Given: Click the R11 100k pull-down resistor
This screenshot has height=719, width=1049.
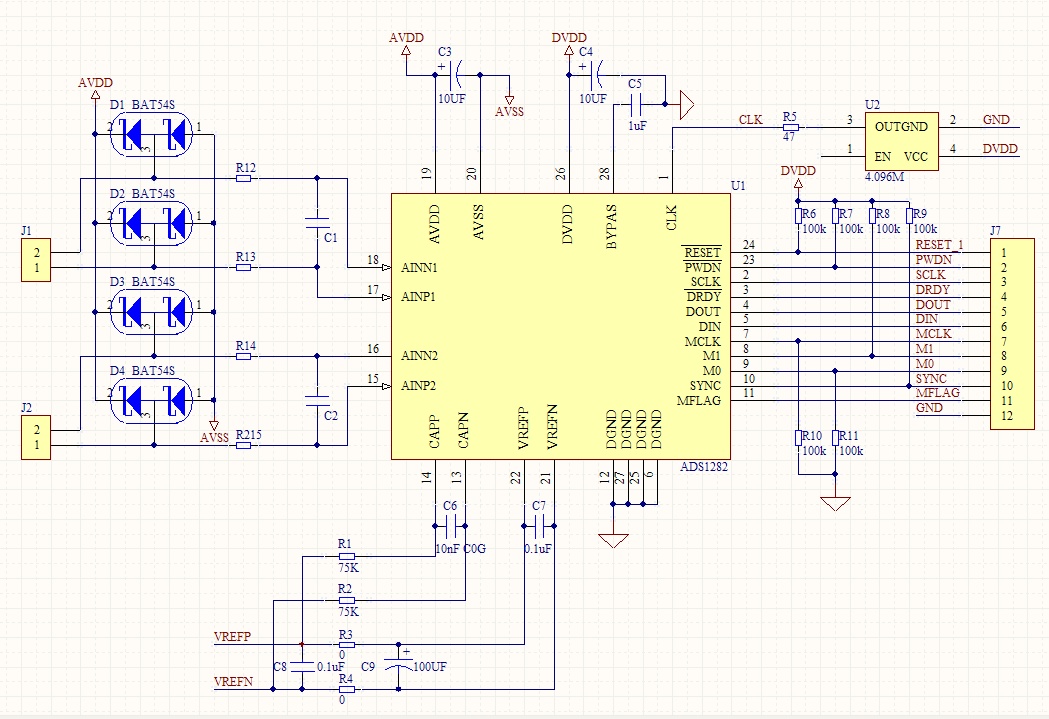Looking at the screenshot, I should [x=836, y=437].
